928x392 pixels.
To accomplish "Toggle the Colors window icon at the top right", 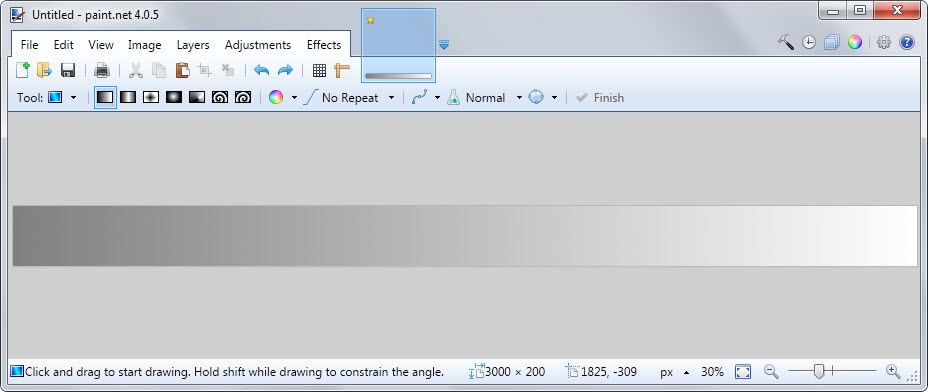I will [855, 42].
